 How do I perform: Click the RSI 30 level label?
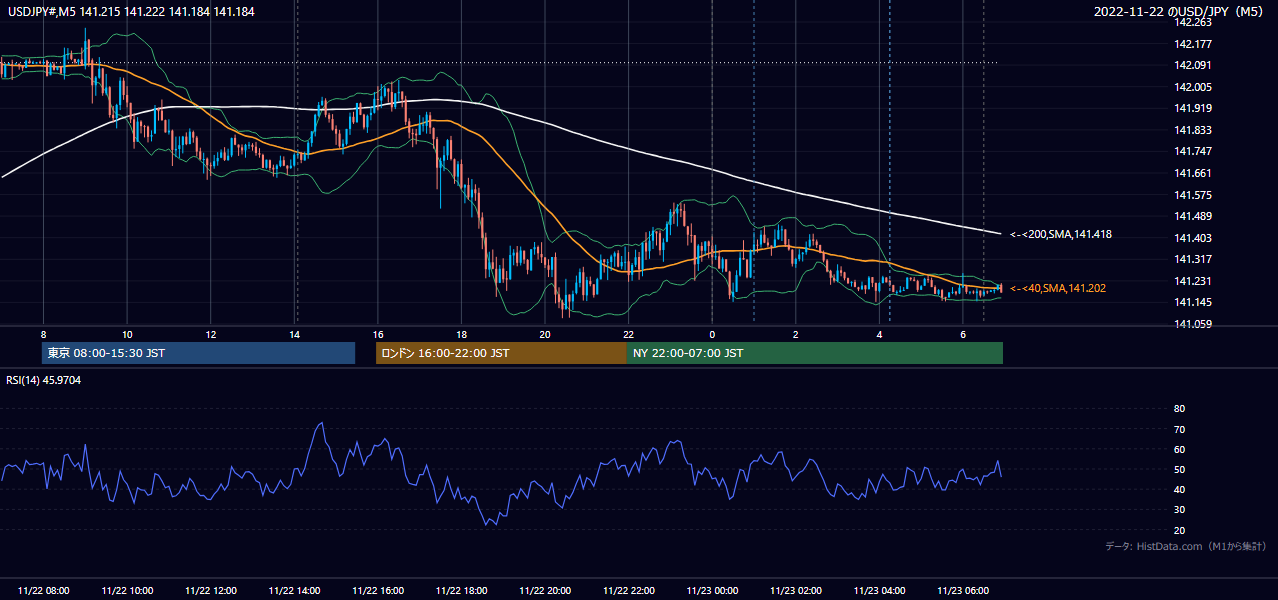tap(1179, 510)
